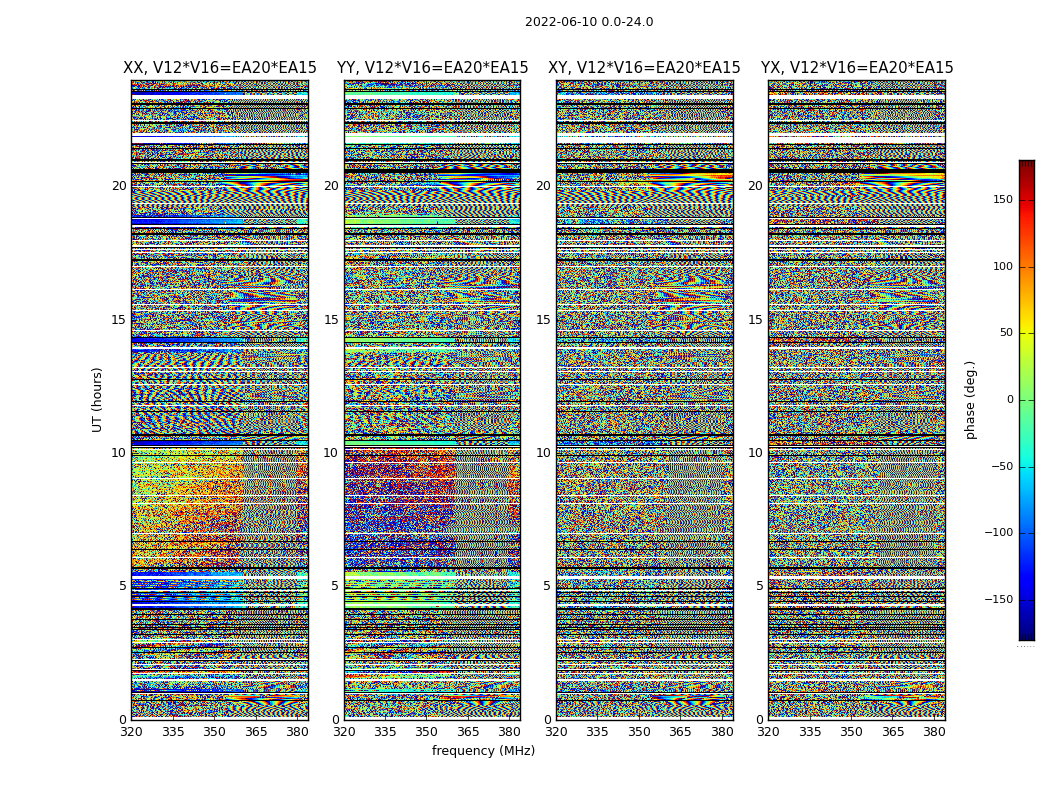Screen dimensions: 1050x800
Task: Click the 335 frequency tick under the YY plot
Action: 385,732
